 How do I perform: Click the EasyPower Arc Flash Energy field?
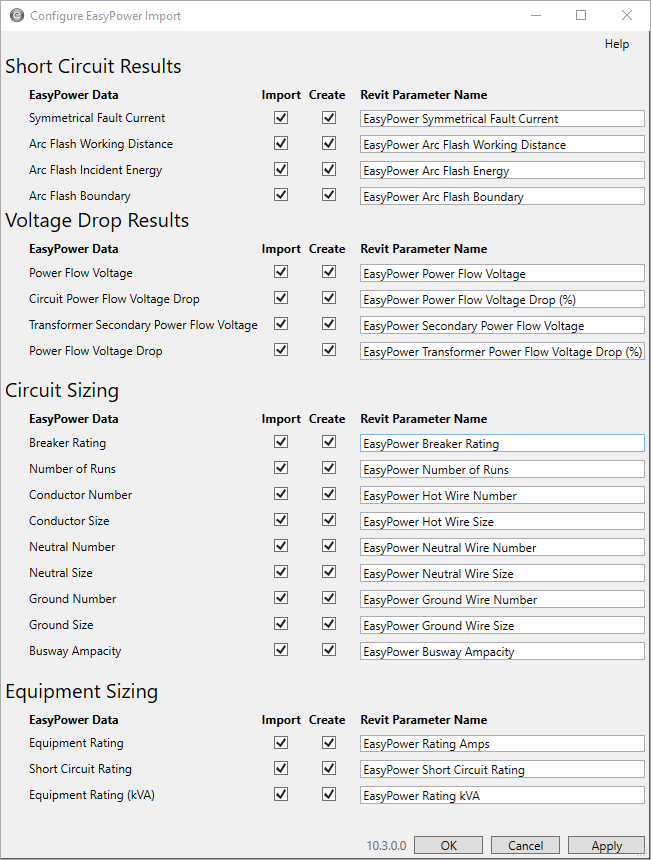coord(502,171)
